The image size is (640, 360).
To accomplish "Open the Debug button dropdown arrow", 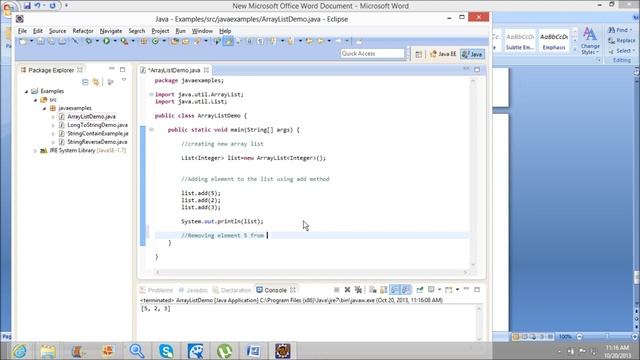I will [x=97, y=41].
